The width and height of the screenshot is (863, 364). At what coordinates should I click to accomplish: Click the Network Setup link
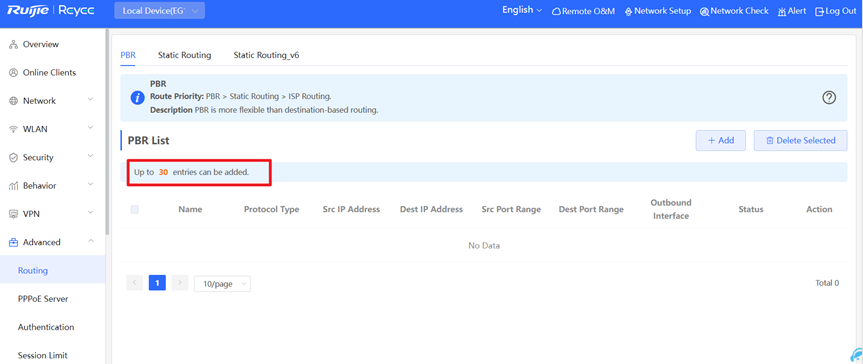658,11
